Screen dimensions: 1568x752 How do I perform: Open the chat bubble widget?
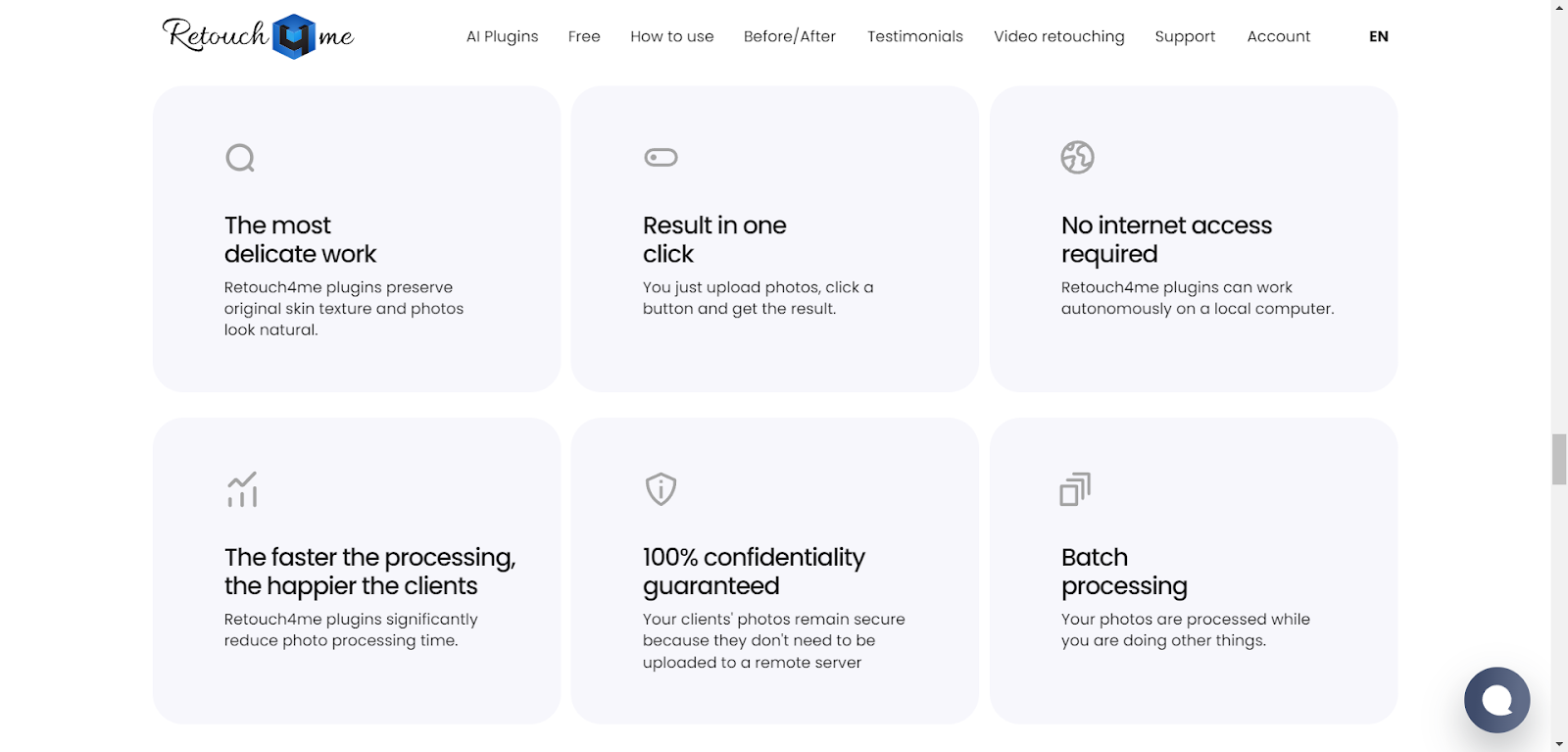tap(1496, 700)
